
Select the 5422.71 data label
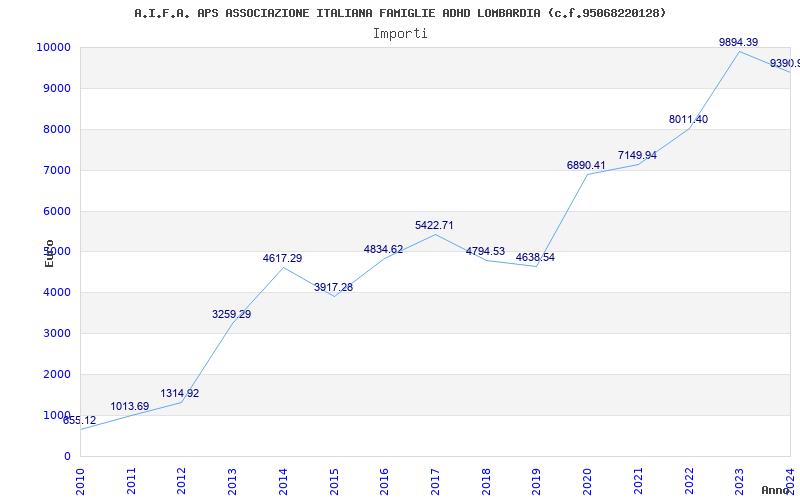click(x=434, y=225)
